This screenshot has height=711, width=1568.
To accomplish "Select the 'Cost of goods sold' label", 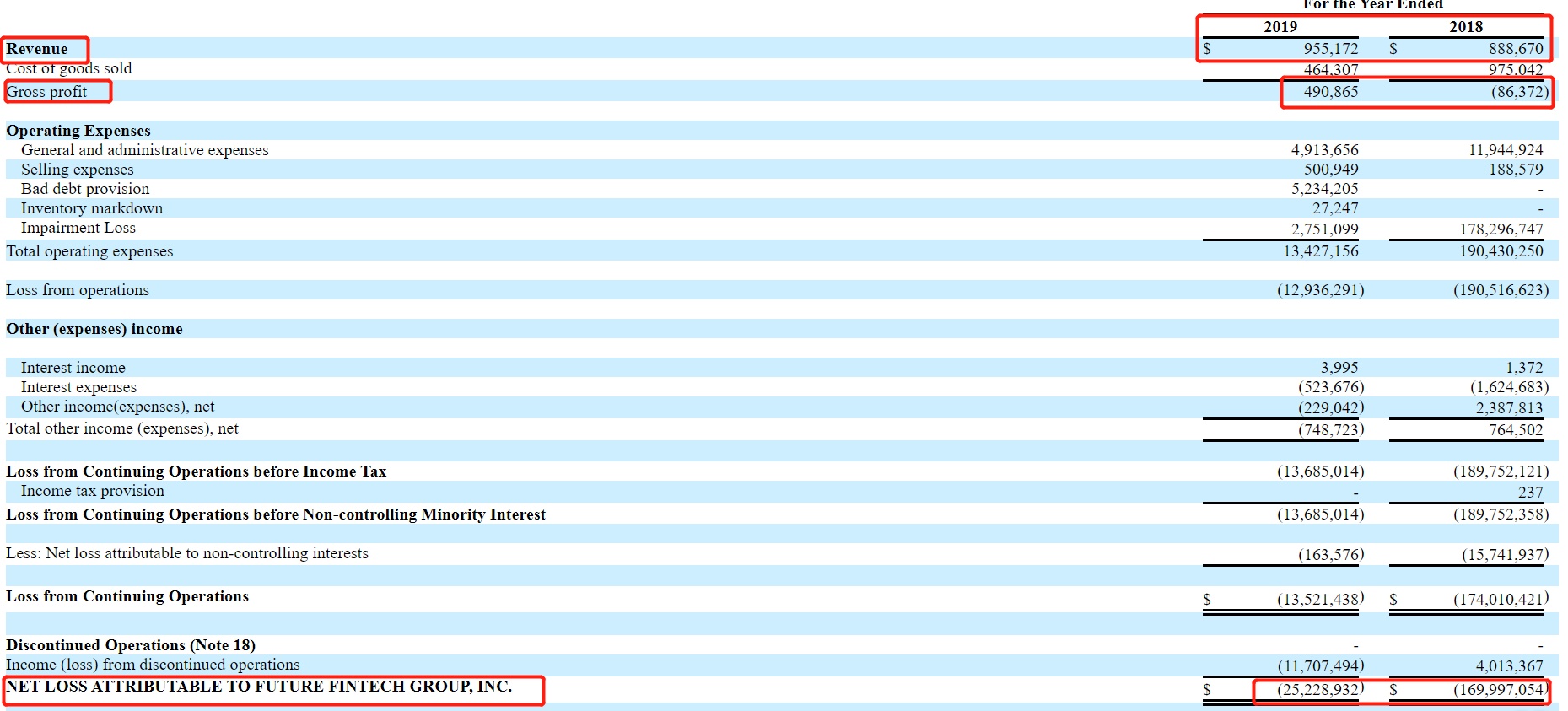I will click(69, 68).
